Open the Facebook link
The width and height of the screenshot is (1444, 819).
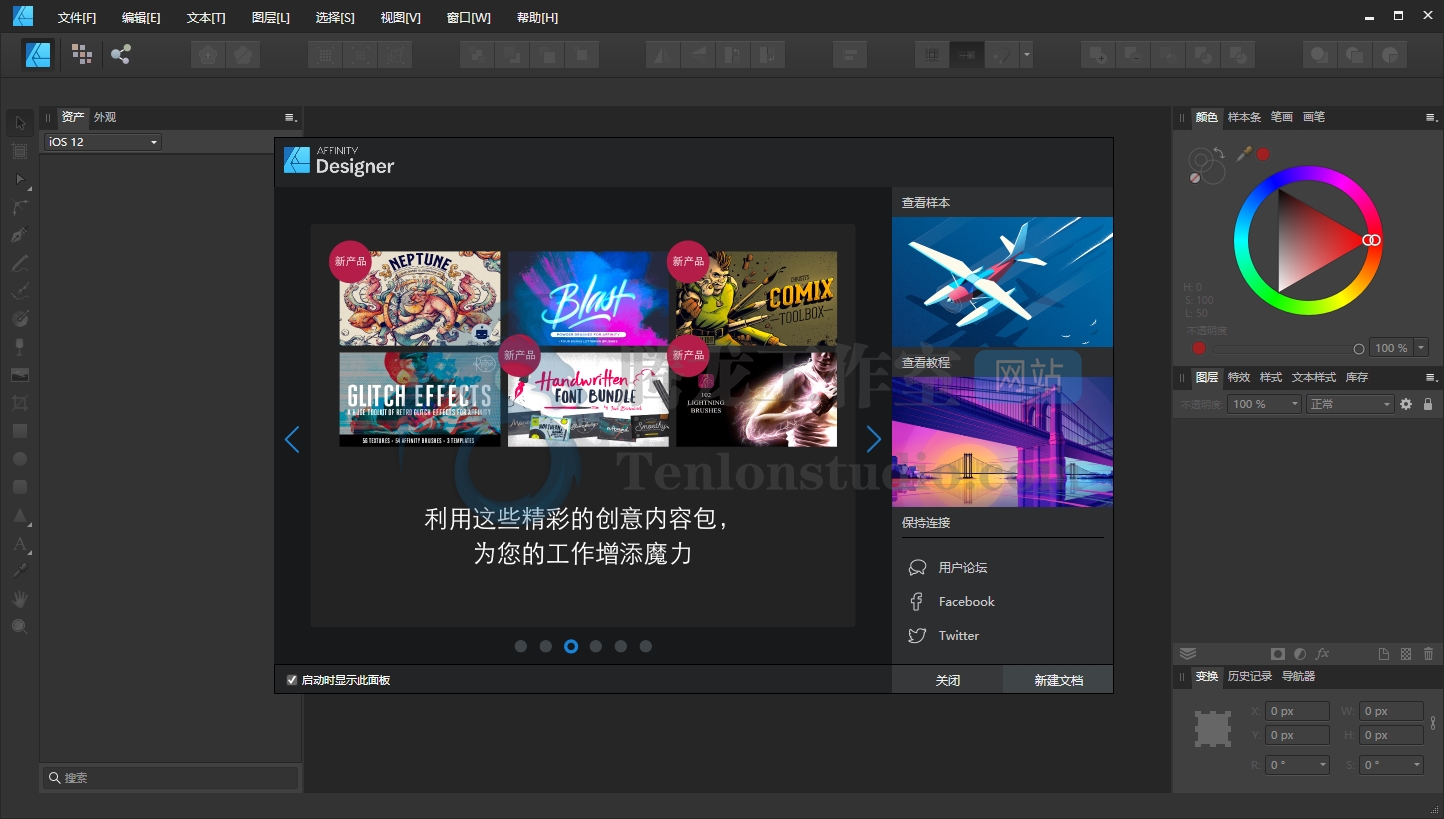tap(967, 602)
